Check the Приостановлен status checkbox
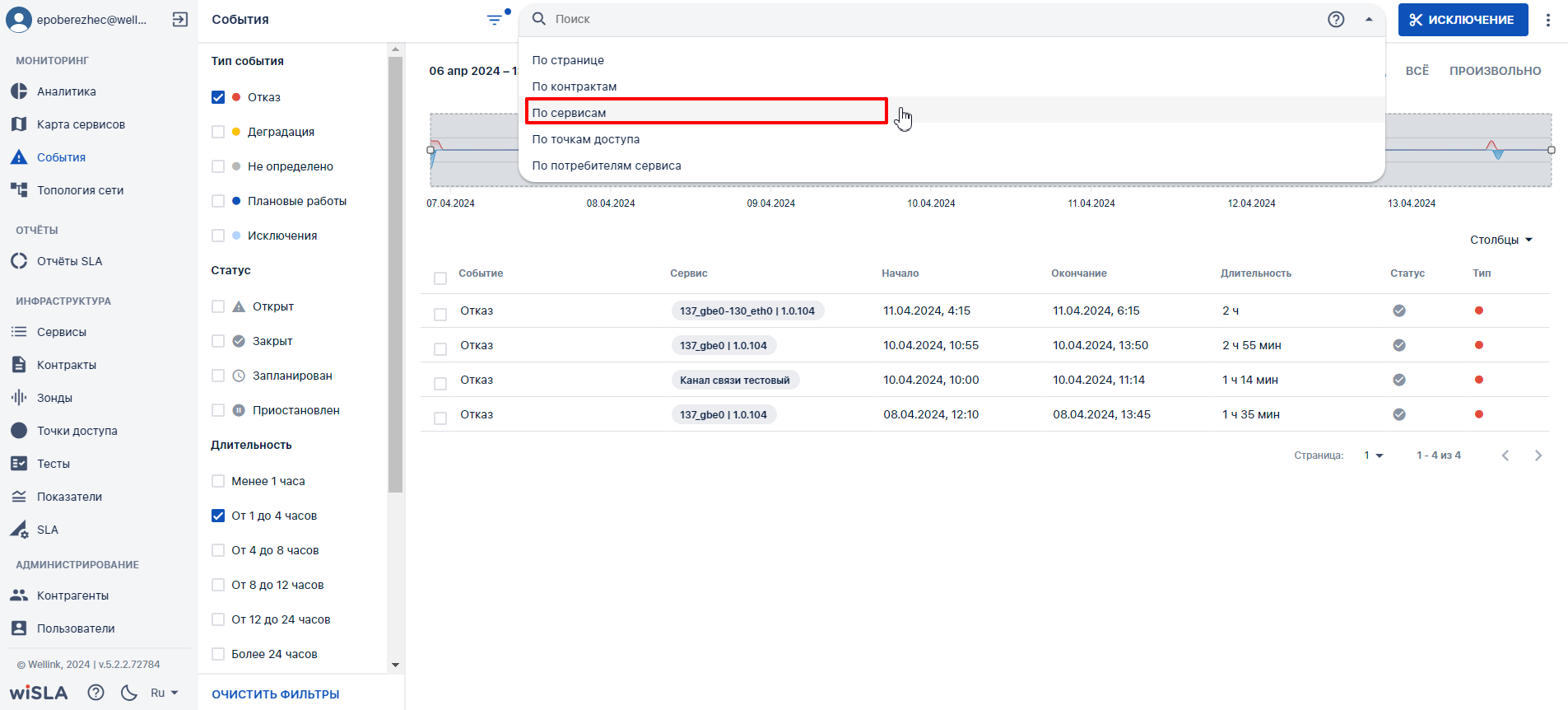 pos(218,410)
